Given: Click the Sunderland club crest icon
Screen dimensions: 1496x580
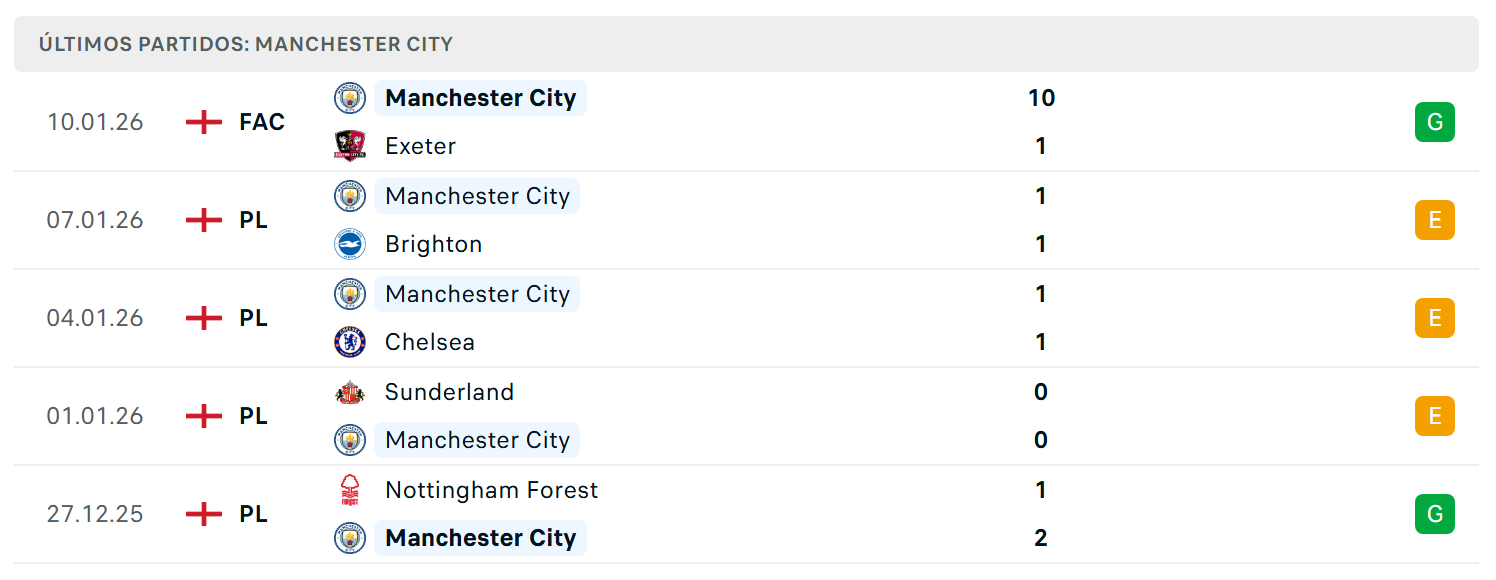Looking at the screenshot, I should [x=350, y=392].
